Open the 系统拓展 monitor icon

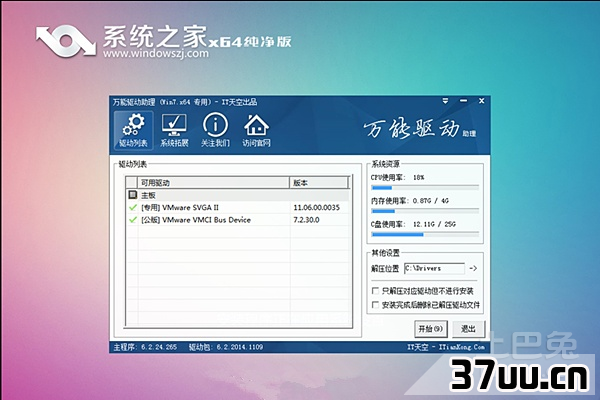pyautogui.click(x=174, y=131)
